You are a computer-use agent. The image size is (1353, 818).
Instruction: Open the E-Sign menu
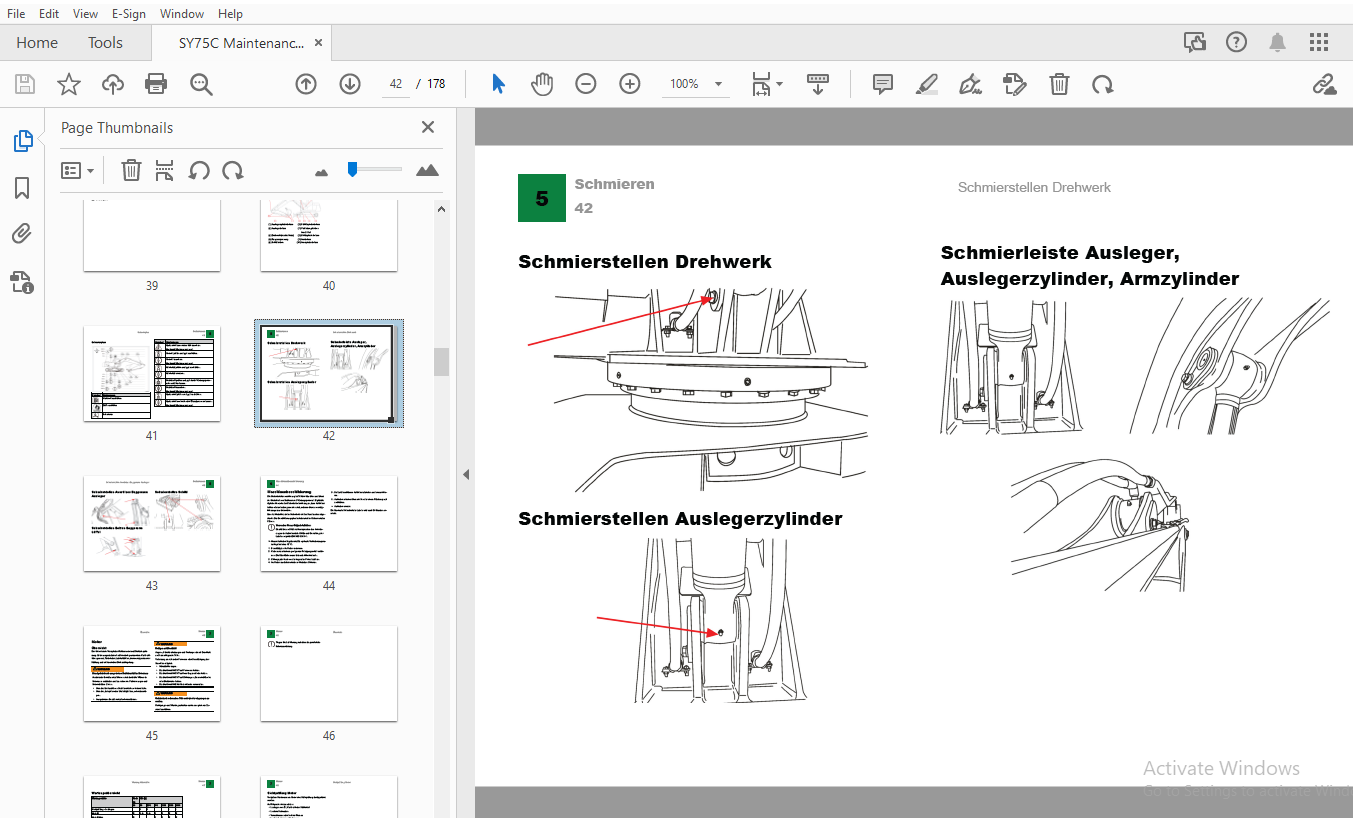pos(130,13)
